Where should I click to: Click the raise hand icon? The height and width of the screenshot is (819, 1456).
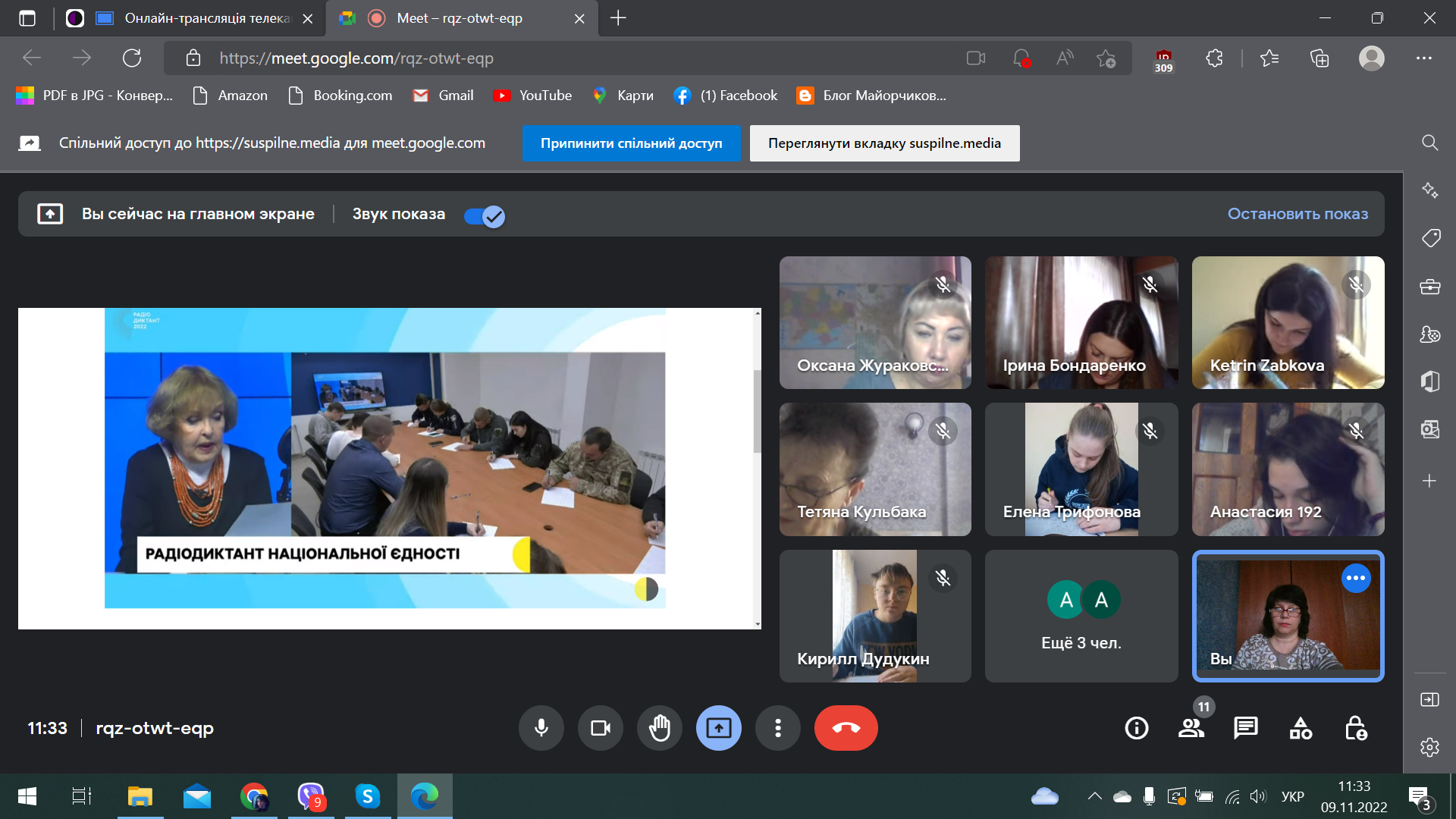pyautogui.click(x=660, y=728)
